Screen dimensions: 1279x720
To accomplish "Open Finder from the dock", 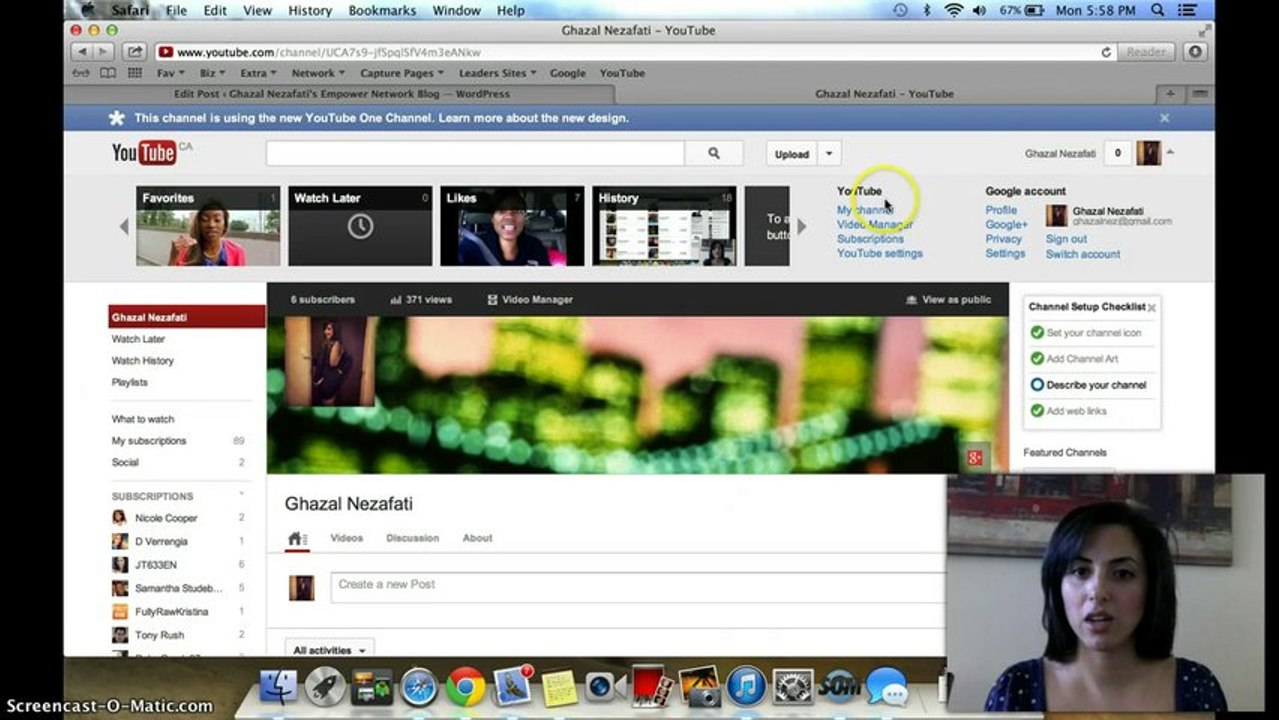I will 278,687.
